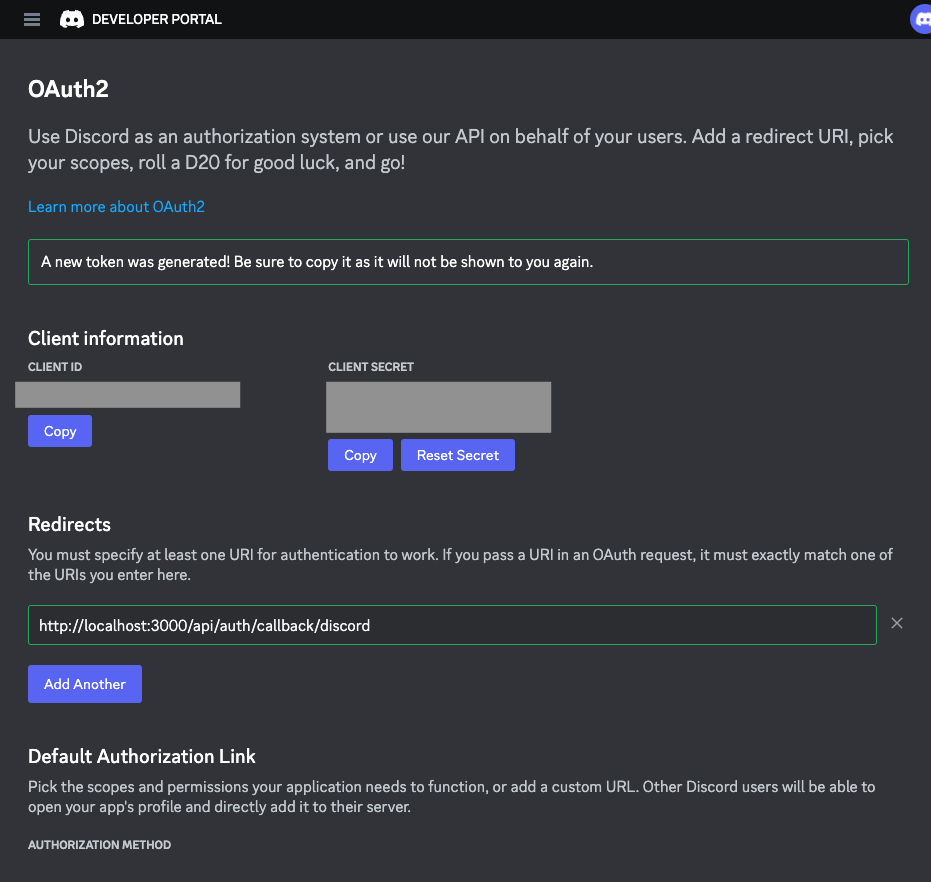The image size is (931, 882).
Task: Focus the redirect URI input field
Action: [x=452, y=625]
